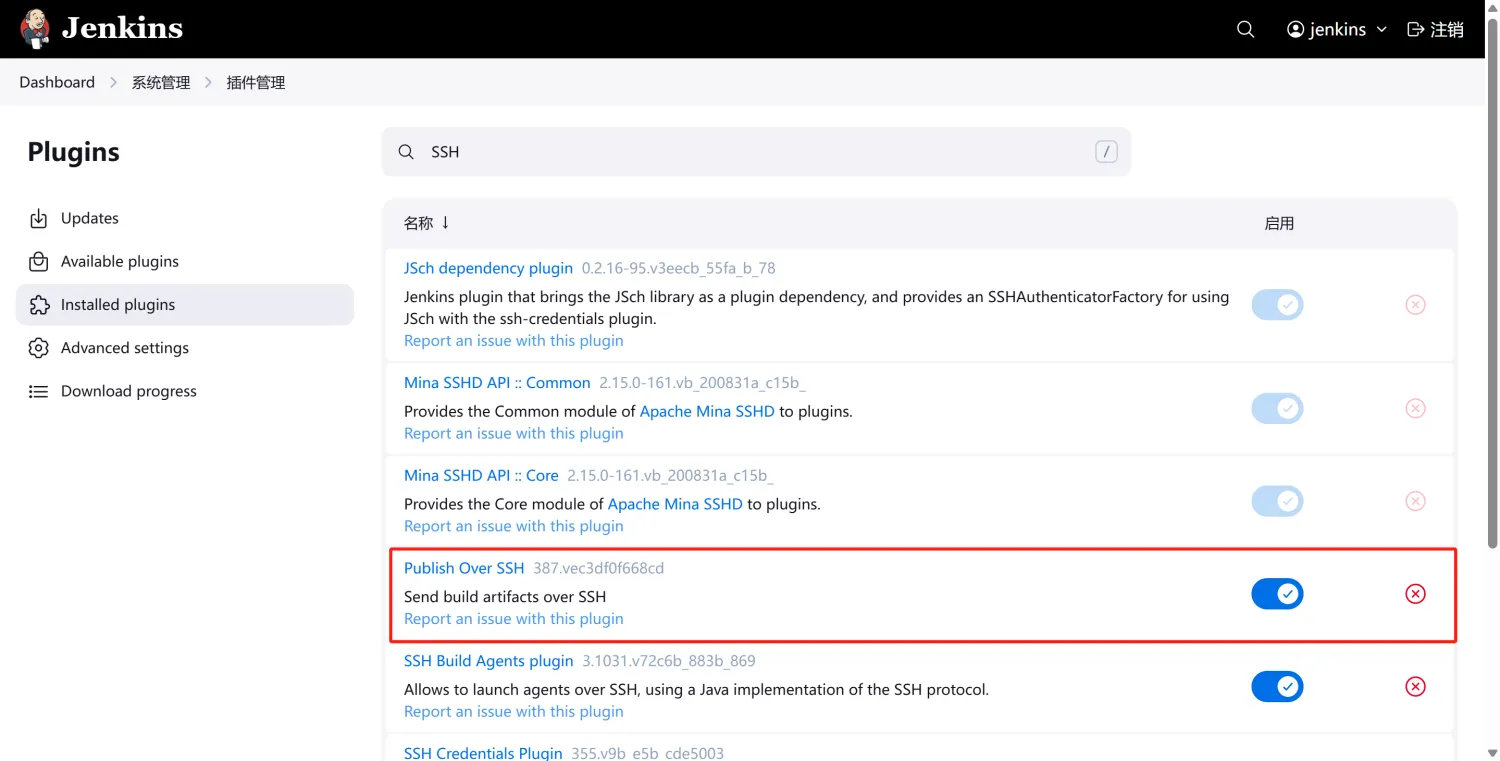The height and width of the screenshot is (761, 1500).
Task: Expand the Dashboard breadcrumb chevron
Action: pyautogui.click(x=113, y=82)
